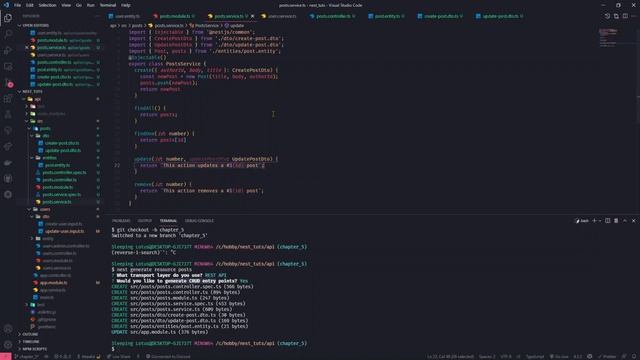
Task: Open the Run menu
Action: click(91, 5)
